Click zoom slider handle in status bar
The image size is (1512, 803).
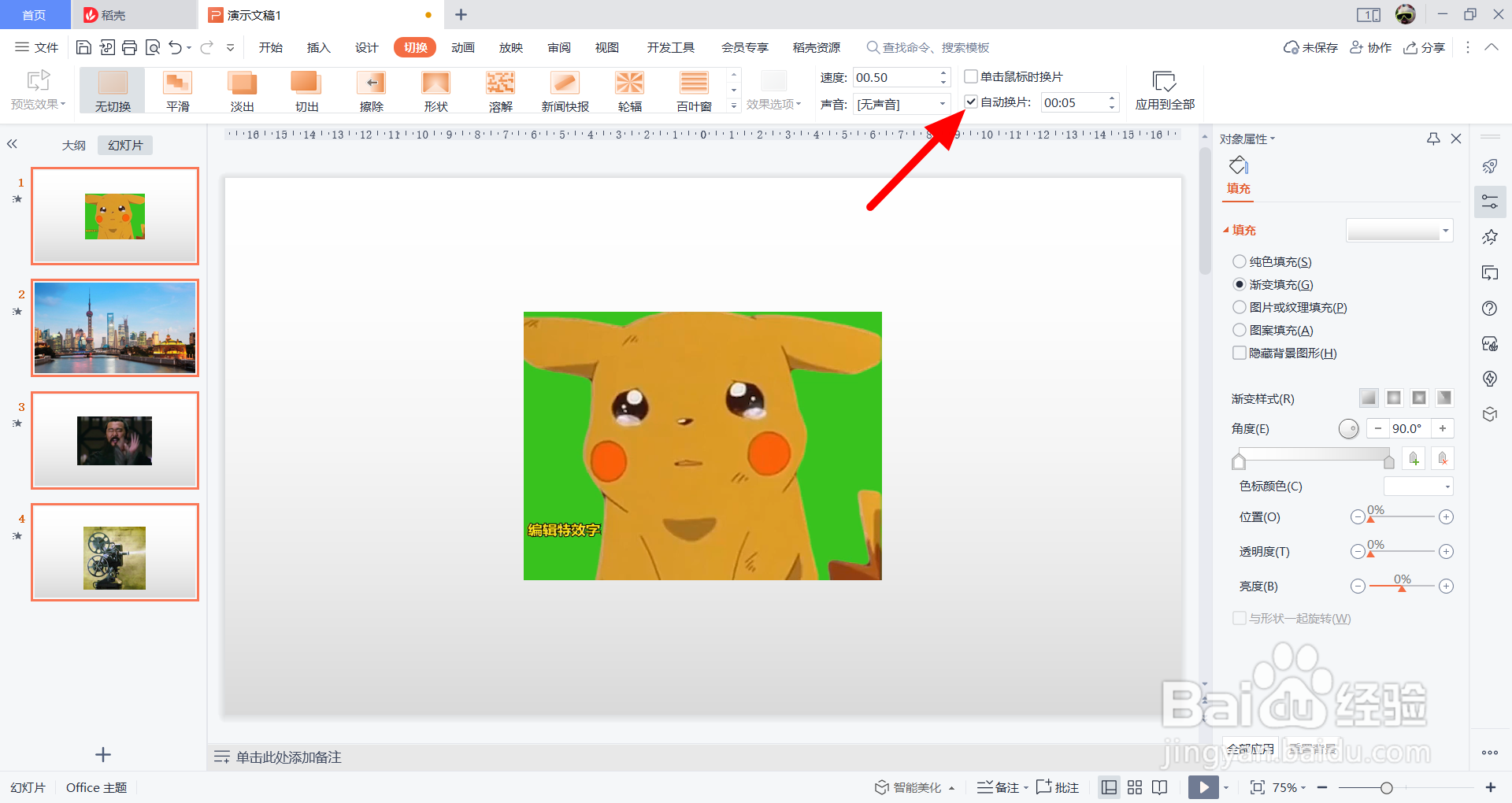pos(1387,787)
